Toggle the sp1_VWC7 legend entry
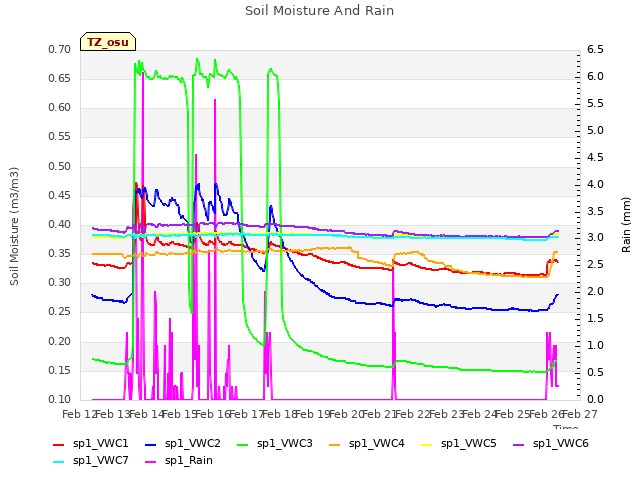 click(91, 461)
